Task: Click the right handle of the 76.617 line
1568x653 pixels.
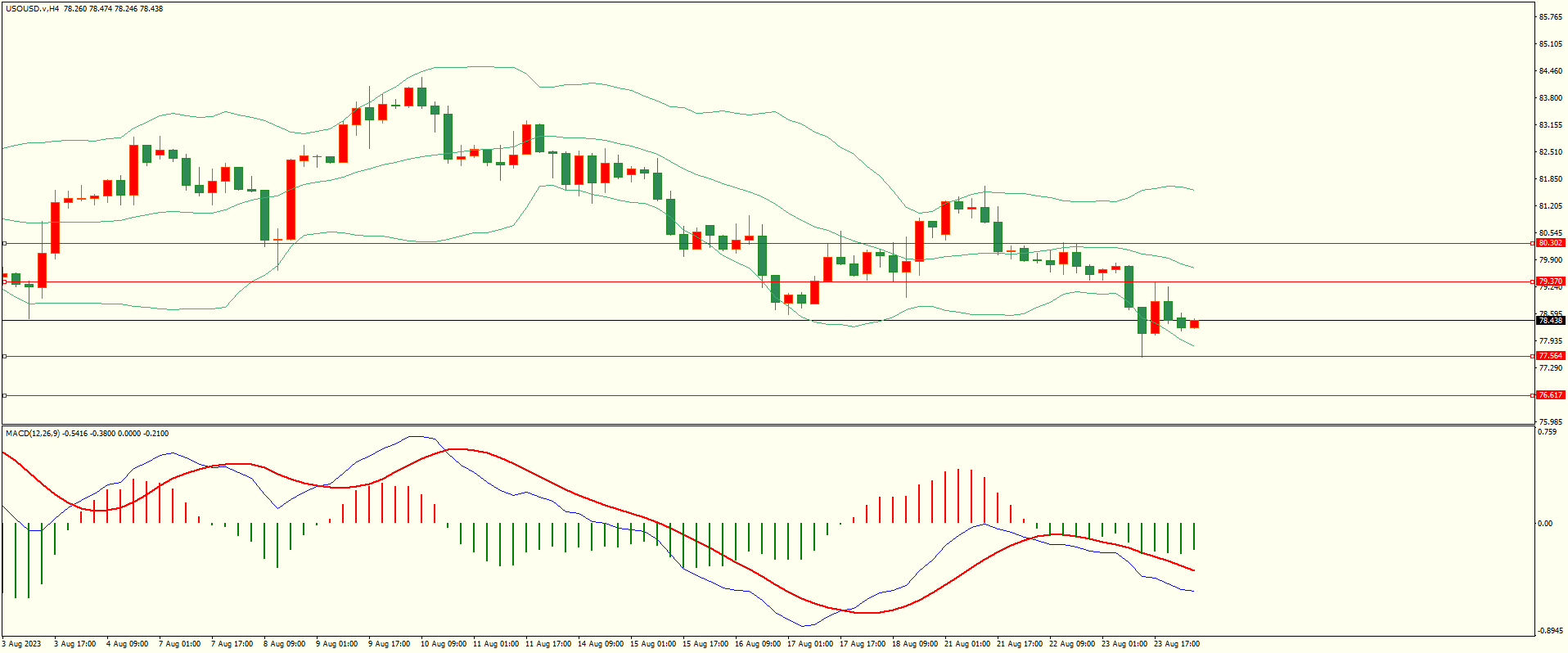Action: [1533, 395]
